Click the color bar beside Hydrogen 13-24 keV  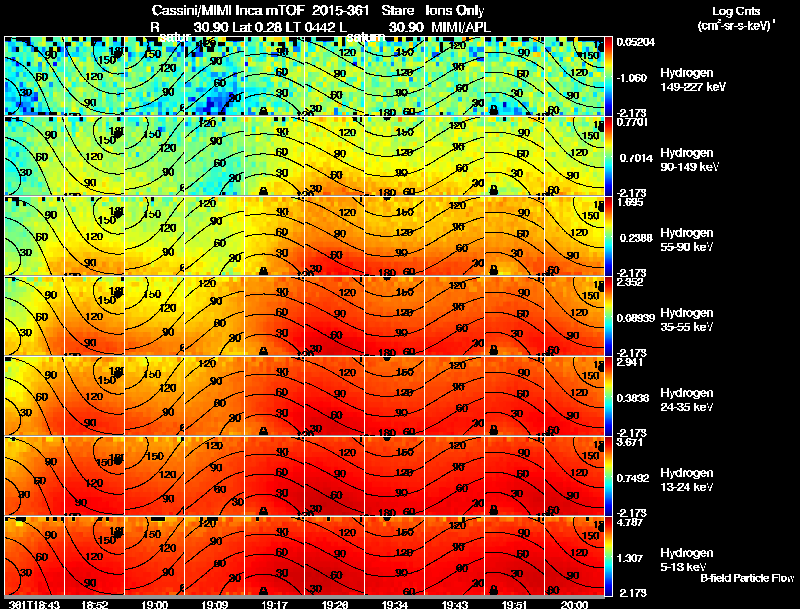(608, 476)
